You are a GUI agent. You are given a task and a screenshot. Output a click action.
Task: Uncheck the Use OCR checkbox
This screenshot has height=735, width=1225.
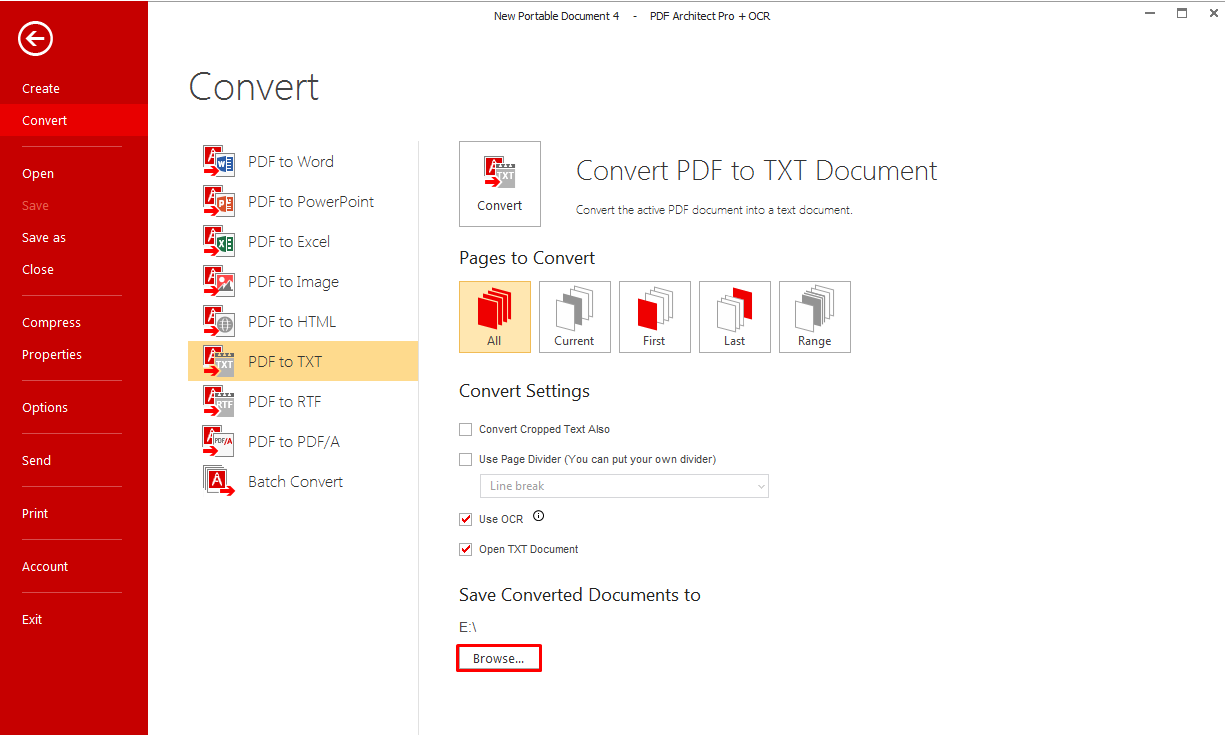465,519
